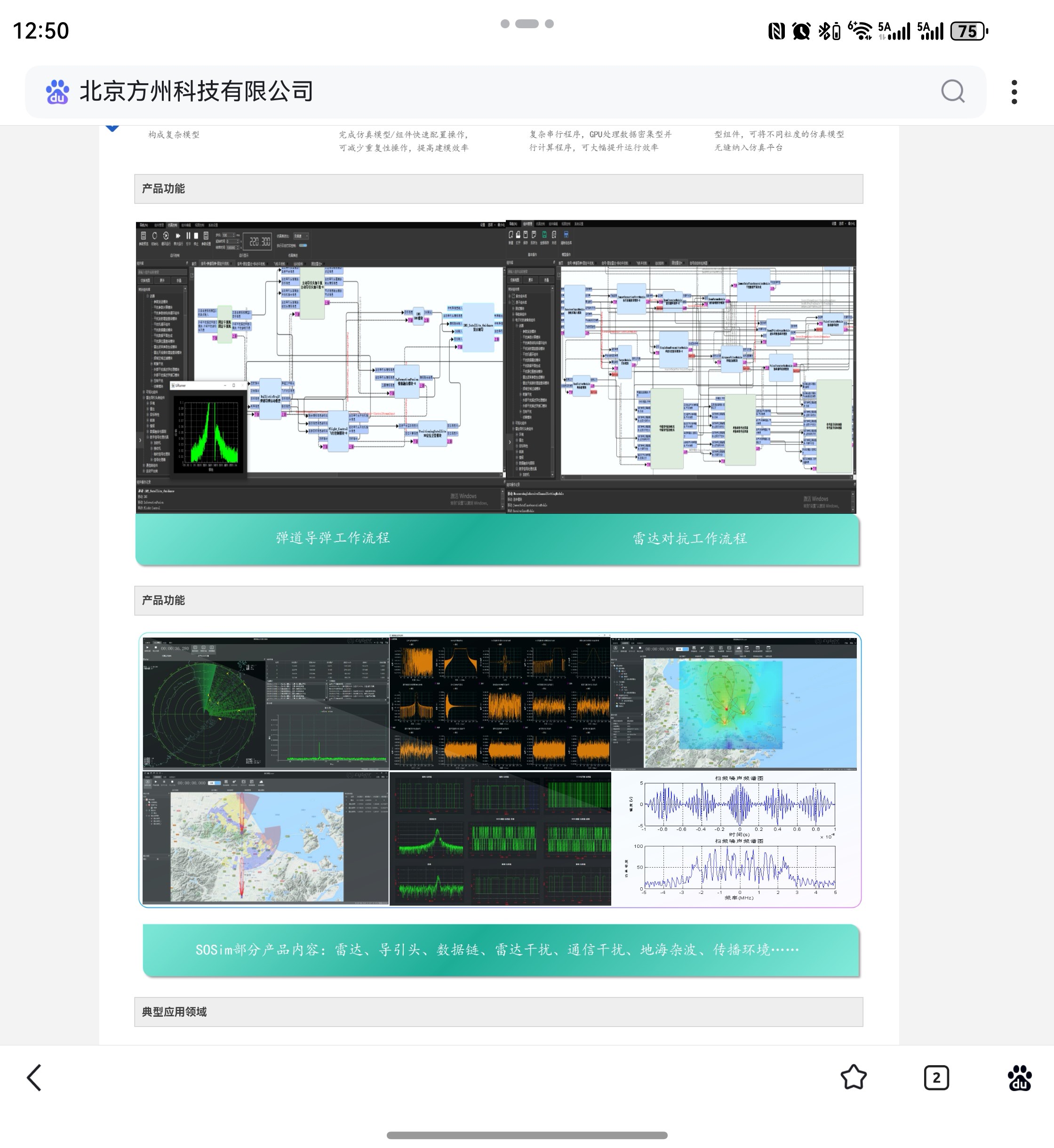The width and height of the screenshot is (1054, 1148).
Task: View the green circular radar display image
Action: pos(204,713)
